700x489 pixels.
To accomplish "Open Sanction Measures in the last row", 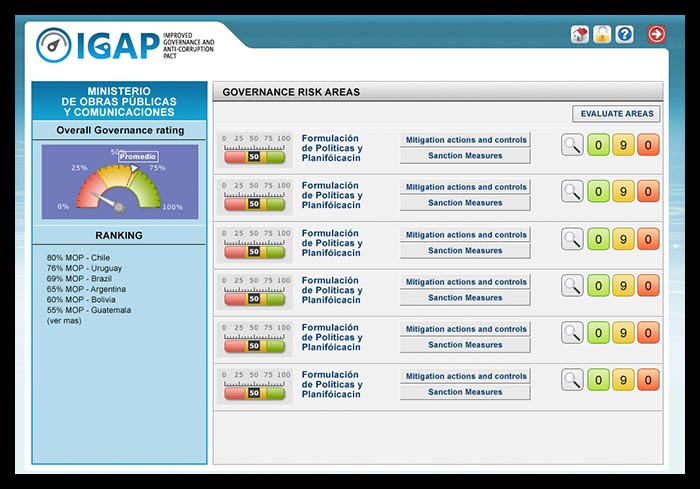I will [x=465, y=392].
